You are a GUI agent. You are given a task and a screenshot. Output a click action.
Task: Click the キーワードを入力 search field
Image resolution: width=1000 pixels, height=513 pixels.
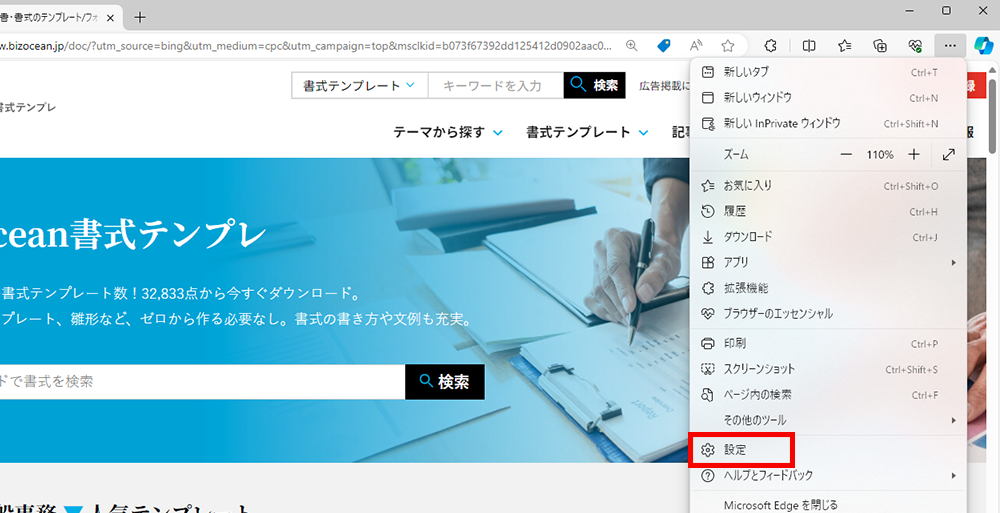496,86
